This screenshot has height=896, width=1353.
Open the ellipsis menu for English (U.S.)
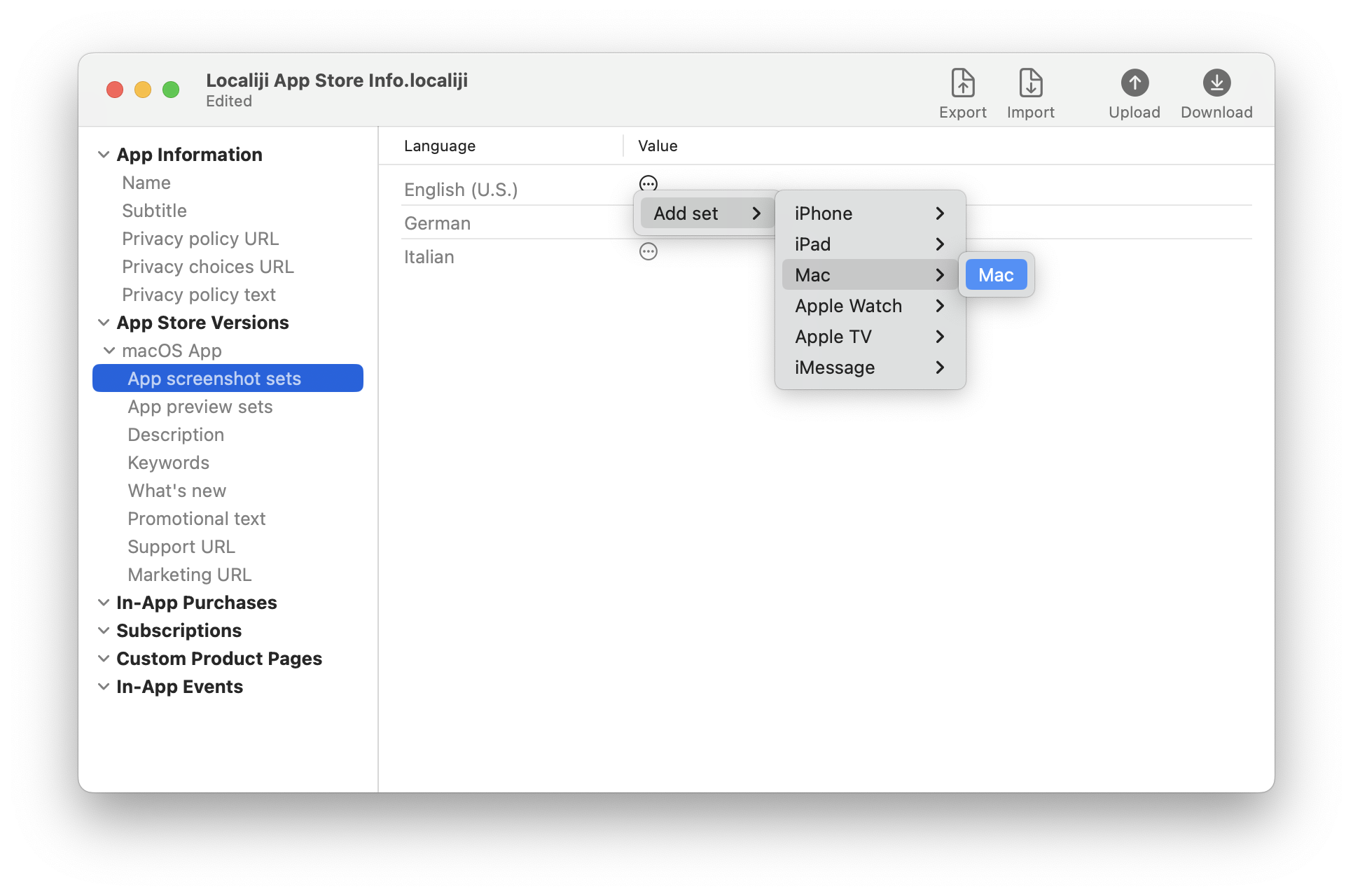pyautogui.click(x=648, y=183)
